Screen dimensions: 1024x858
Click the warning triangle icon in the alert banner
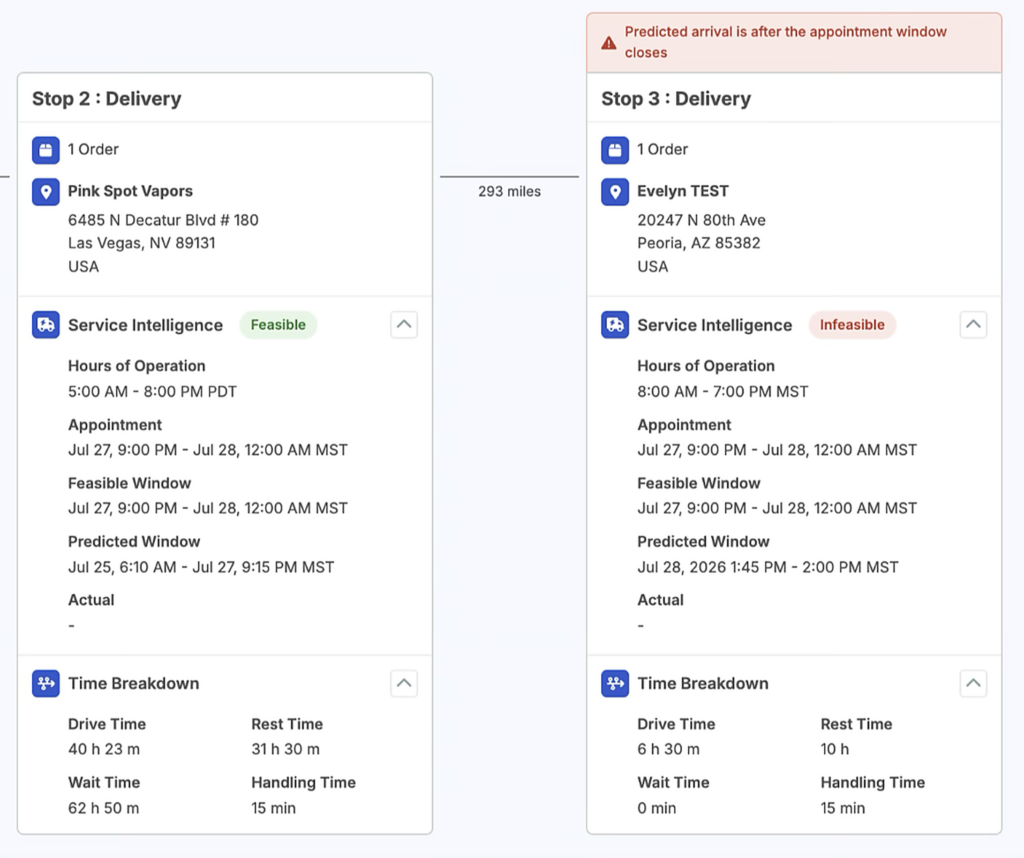pyautogui.click(x=609, y=43)
